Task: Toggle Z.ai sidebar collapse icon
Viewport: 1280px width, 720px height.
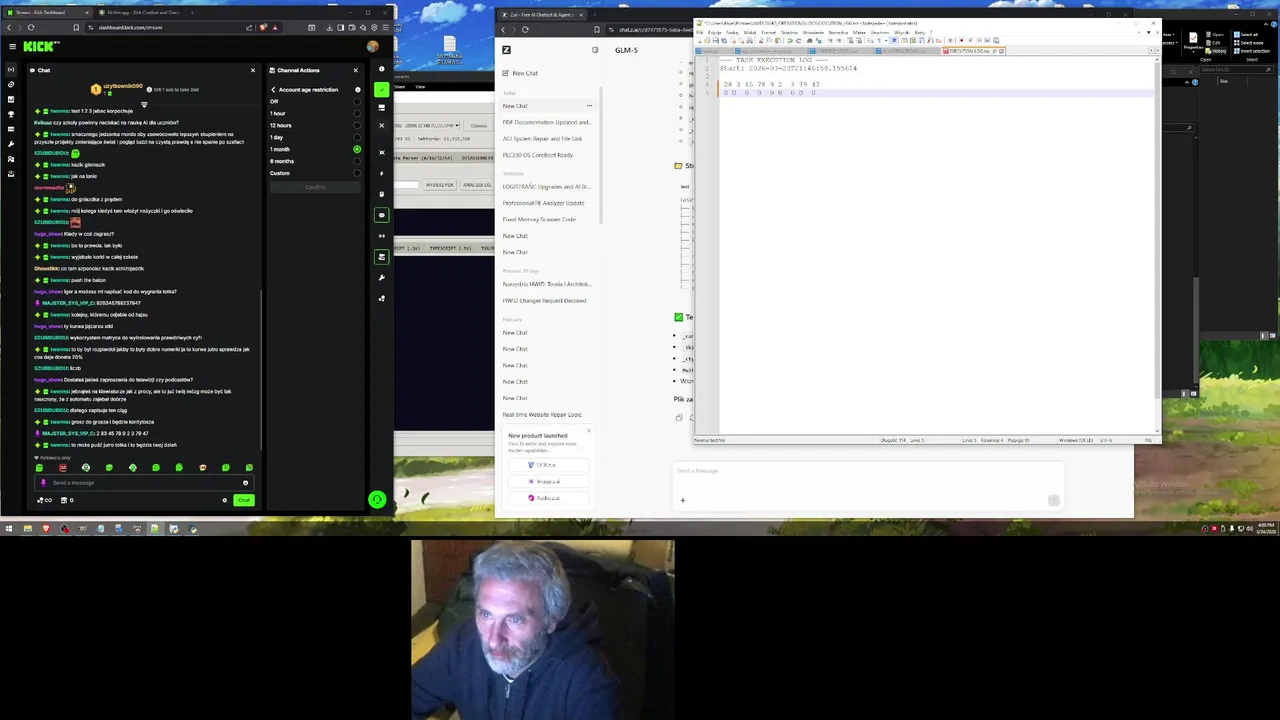Action: click(595, 50)
